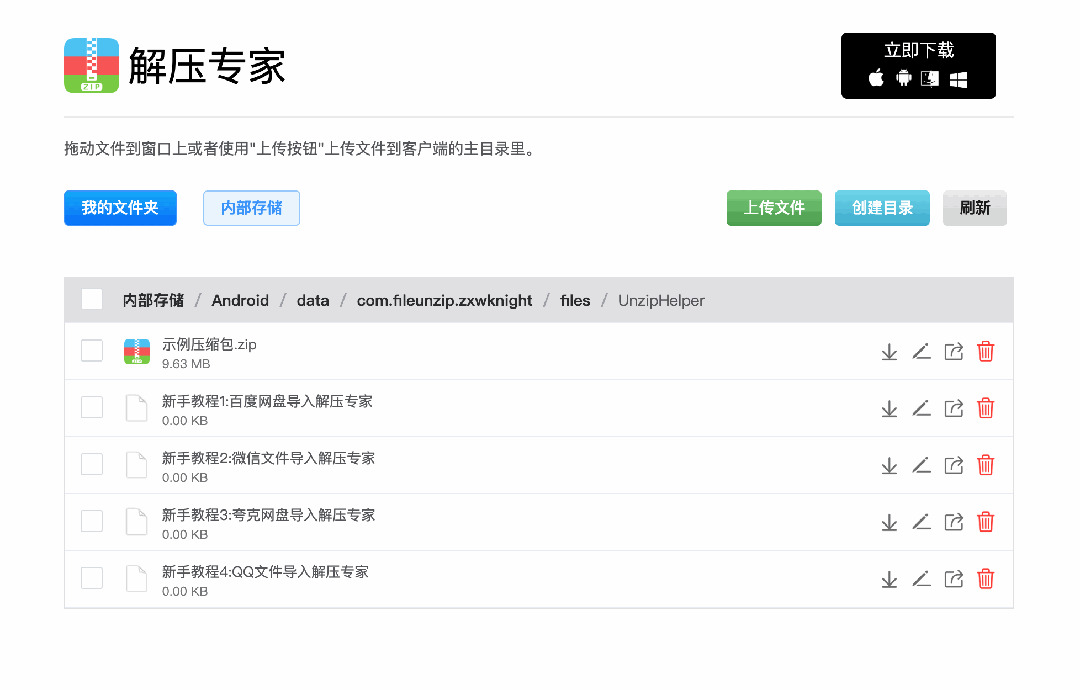This screenshot has width=1080, height=690.
Task: Open the Android breadcrumb folder
Action: [x=240, y=300]
